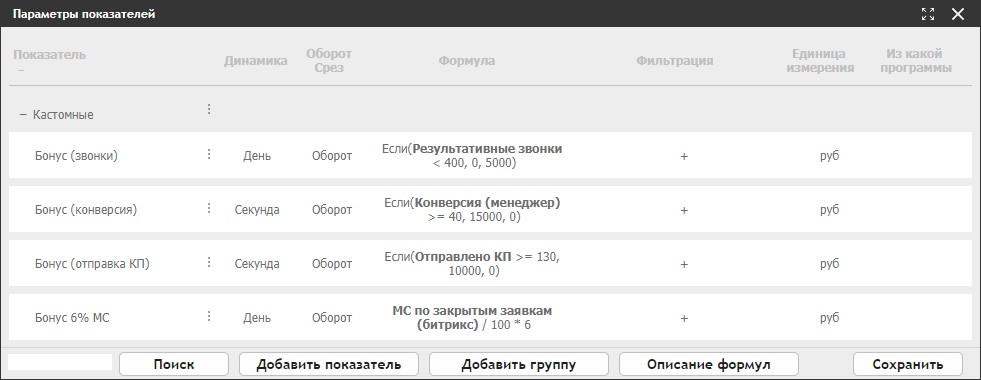Viewport: 981px width, 380px height.
Task: Sort by Показатель column header
Action: pyautogui.click(x=49, y=54)
